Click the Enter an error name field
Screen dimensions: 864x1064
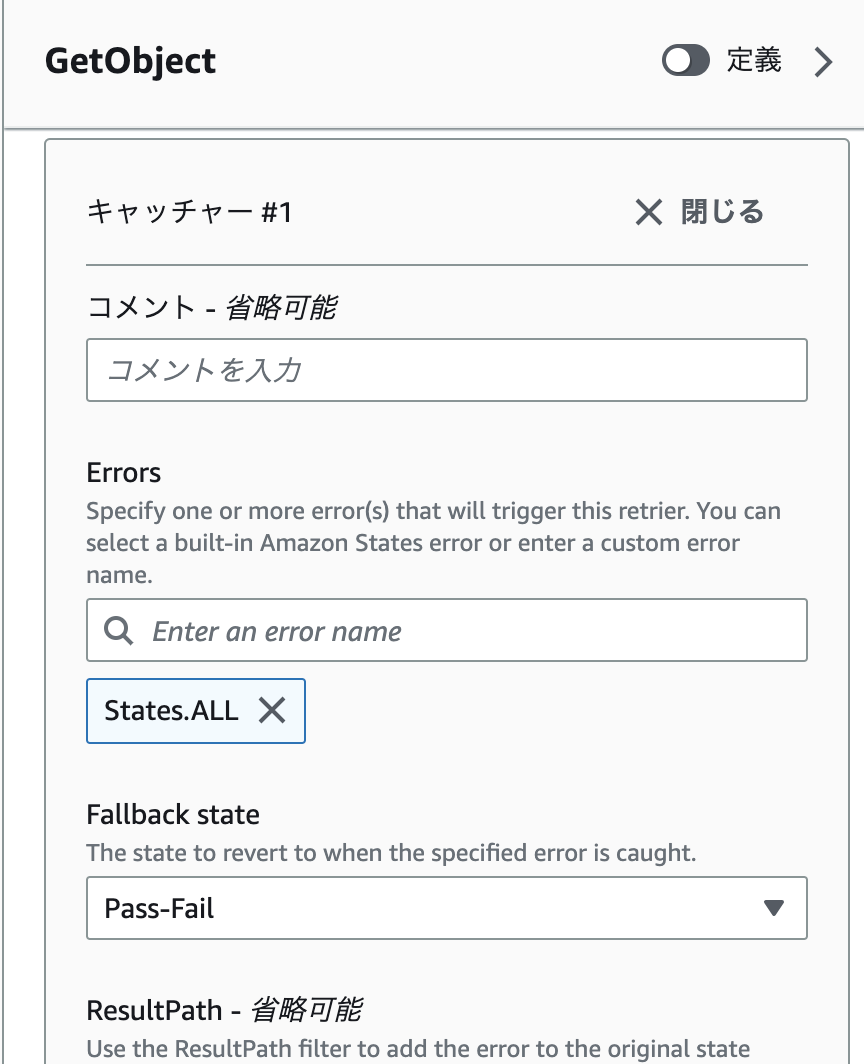tap(447, 630)
